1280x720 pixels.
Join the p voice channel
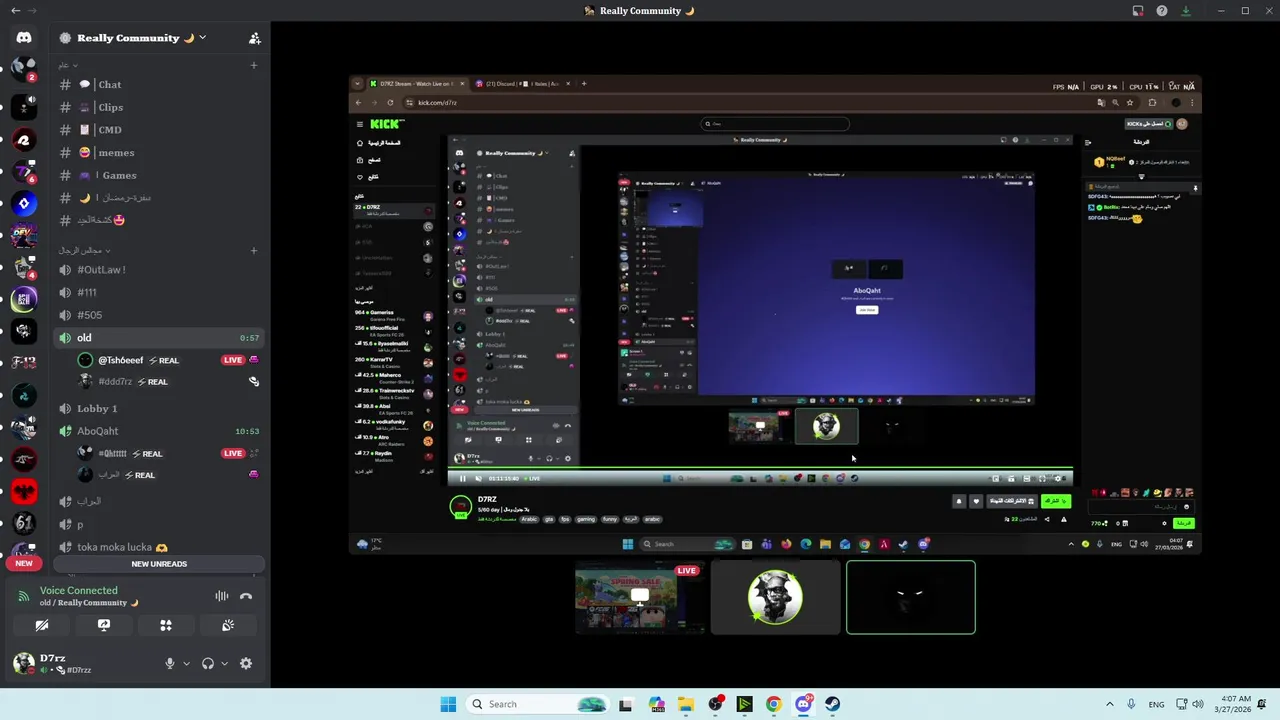pos(160,524)
